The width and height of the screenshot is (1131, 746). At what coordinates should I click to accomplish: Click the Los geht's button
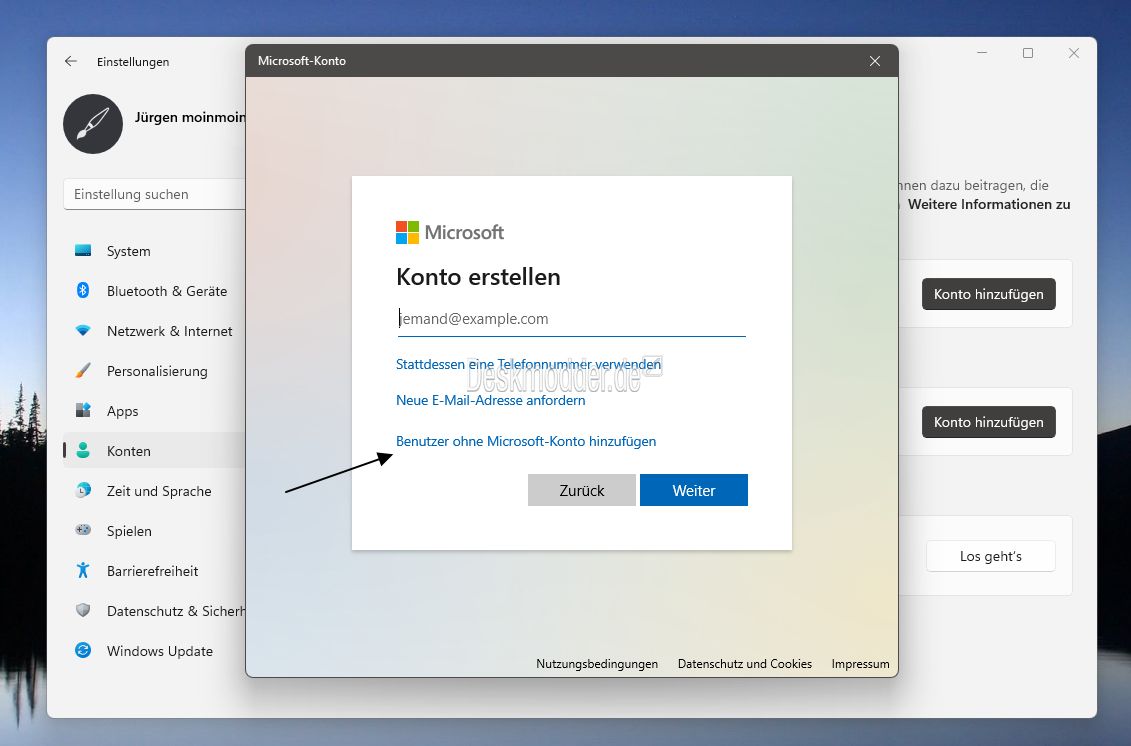click(990, 556)
